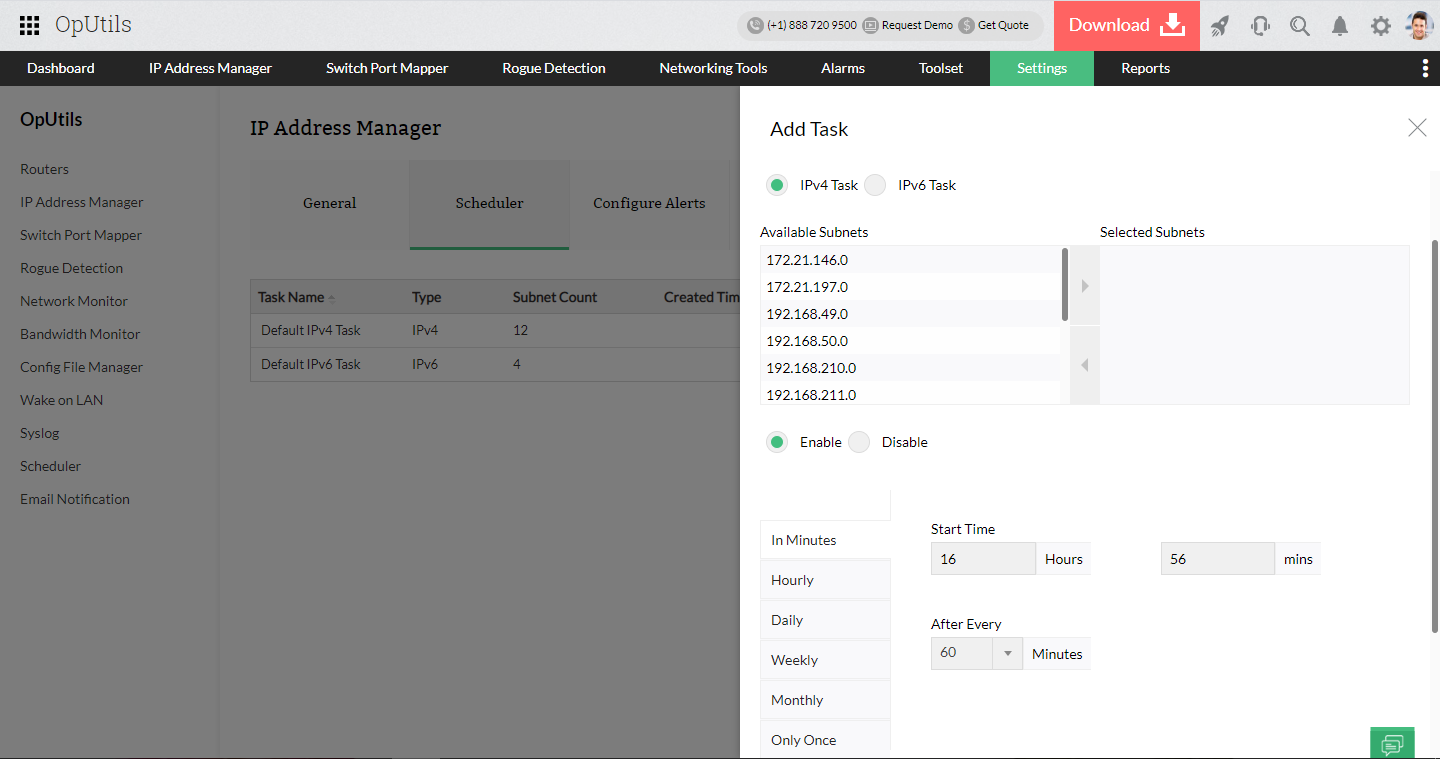
Task: Click the Request Demo screen icon
Action: [871, 26]
